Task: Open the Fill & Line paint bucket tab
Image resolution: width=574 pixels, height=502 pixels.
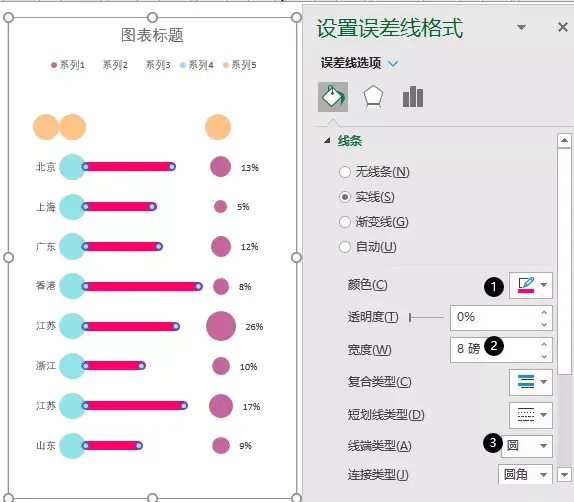Action: point(333,97)
